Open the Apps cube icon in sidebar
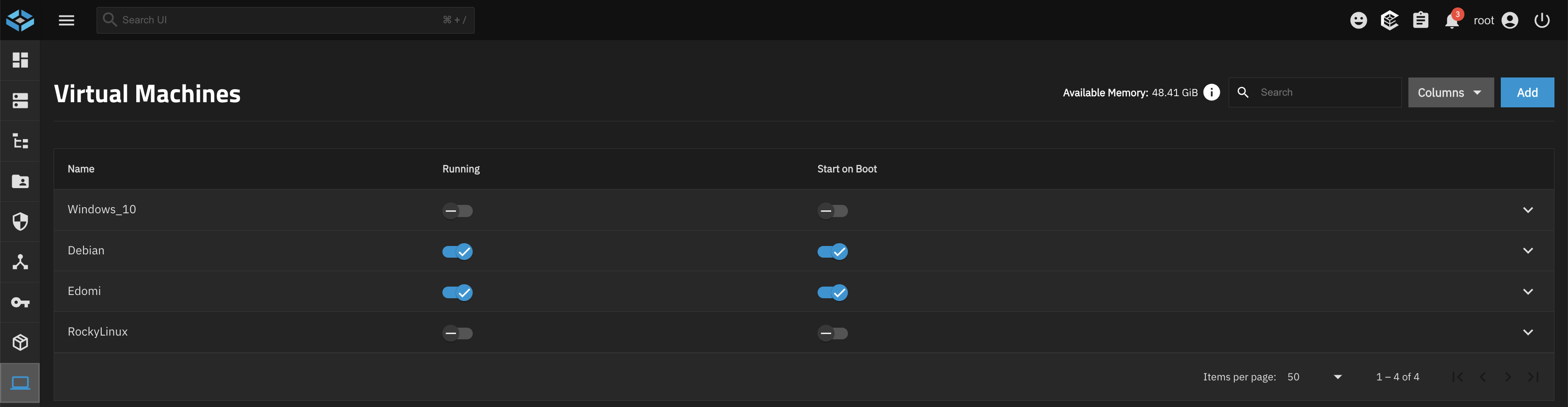The width and height of the screenshot is (1568, 407). click(20, 343)
